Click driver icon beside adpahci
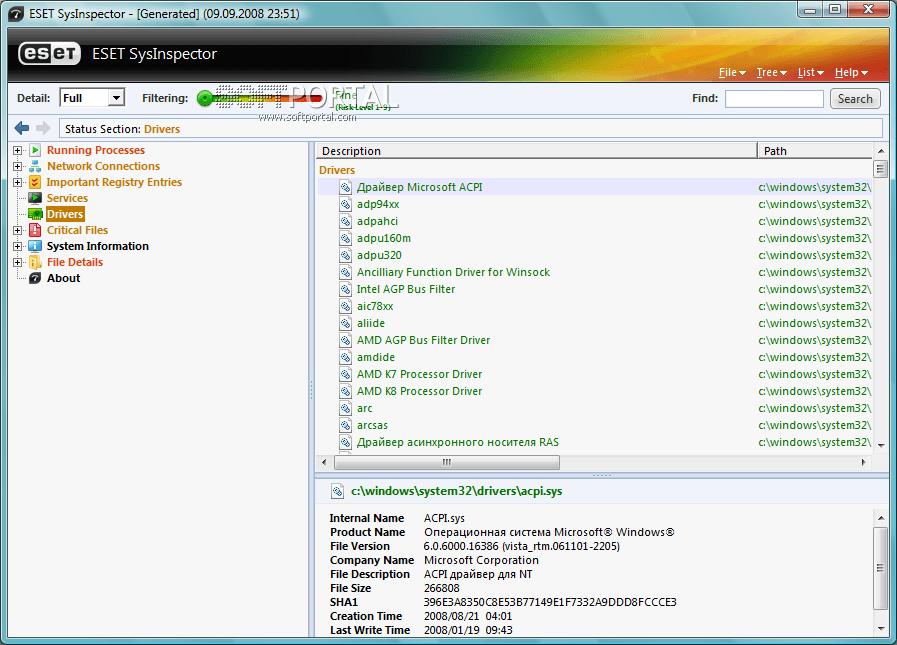Viewport: 897px width, 645px height. (346, 221)
